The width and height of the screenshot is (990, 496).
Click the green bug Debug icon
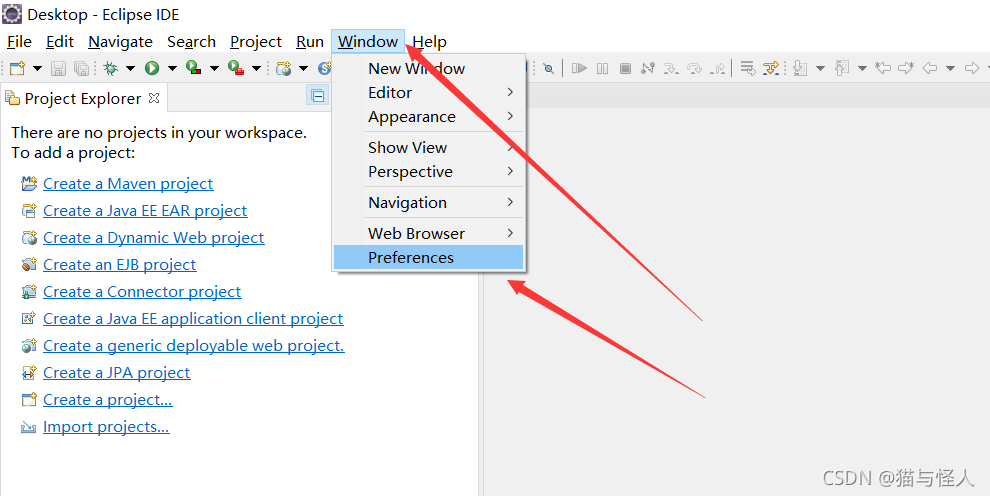[111, 68]
